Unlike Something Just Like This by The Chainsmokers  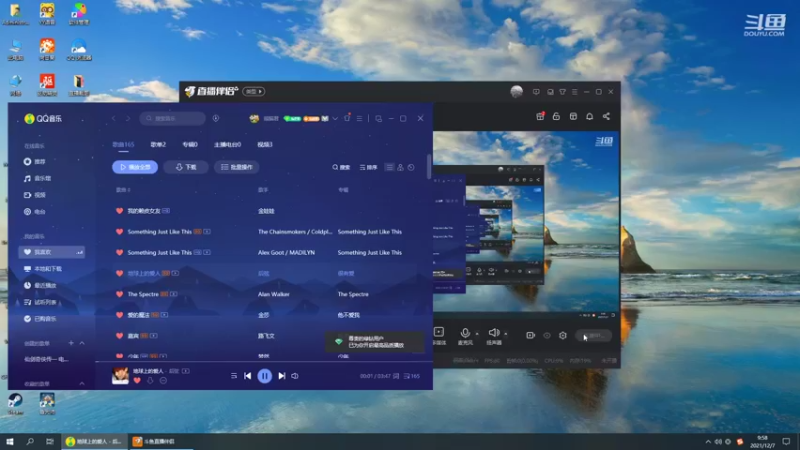click(x=119, y=232)
